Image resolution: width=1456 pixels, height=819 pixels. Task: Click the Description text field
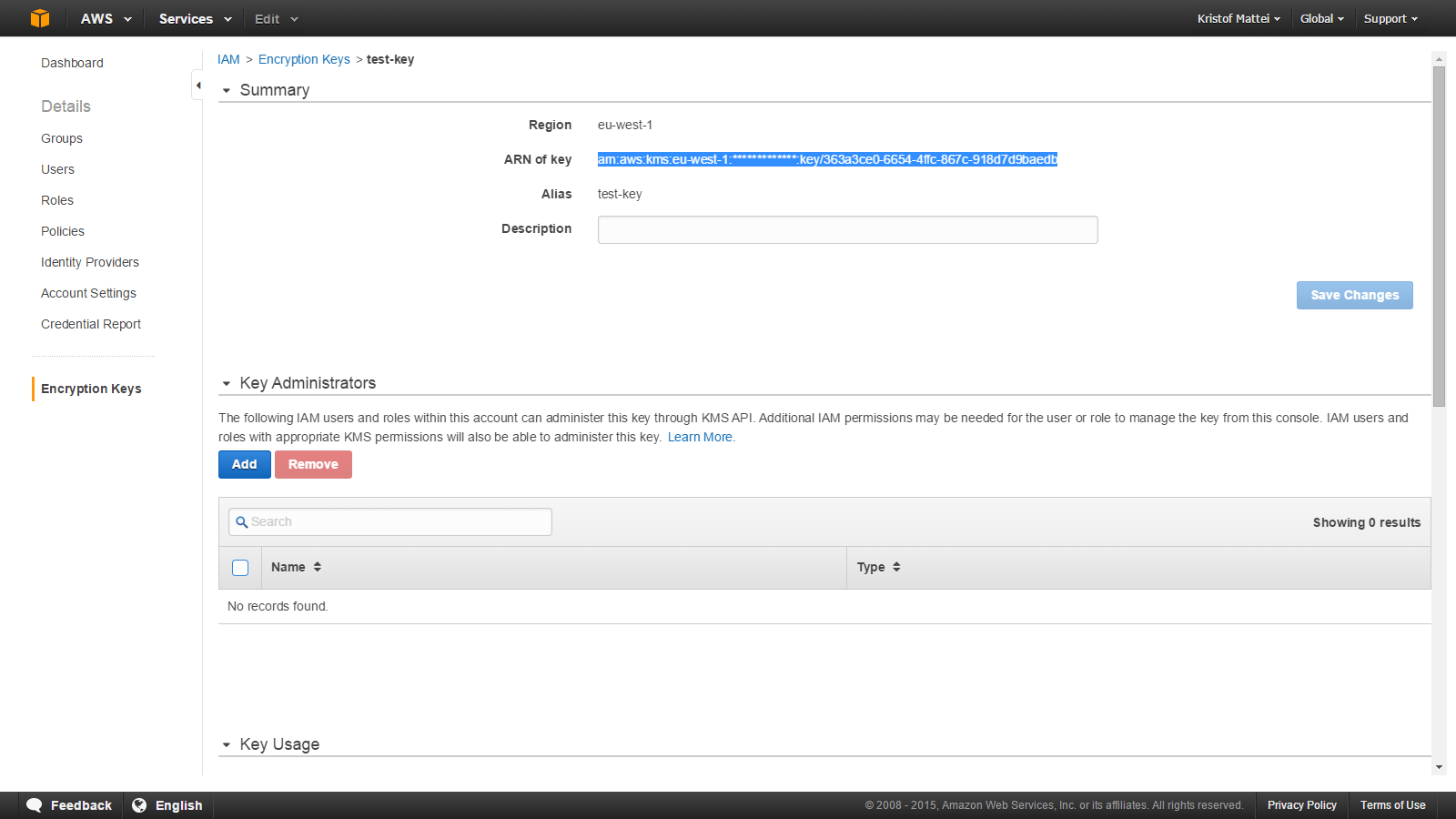(848, 229)
